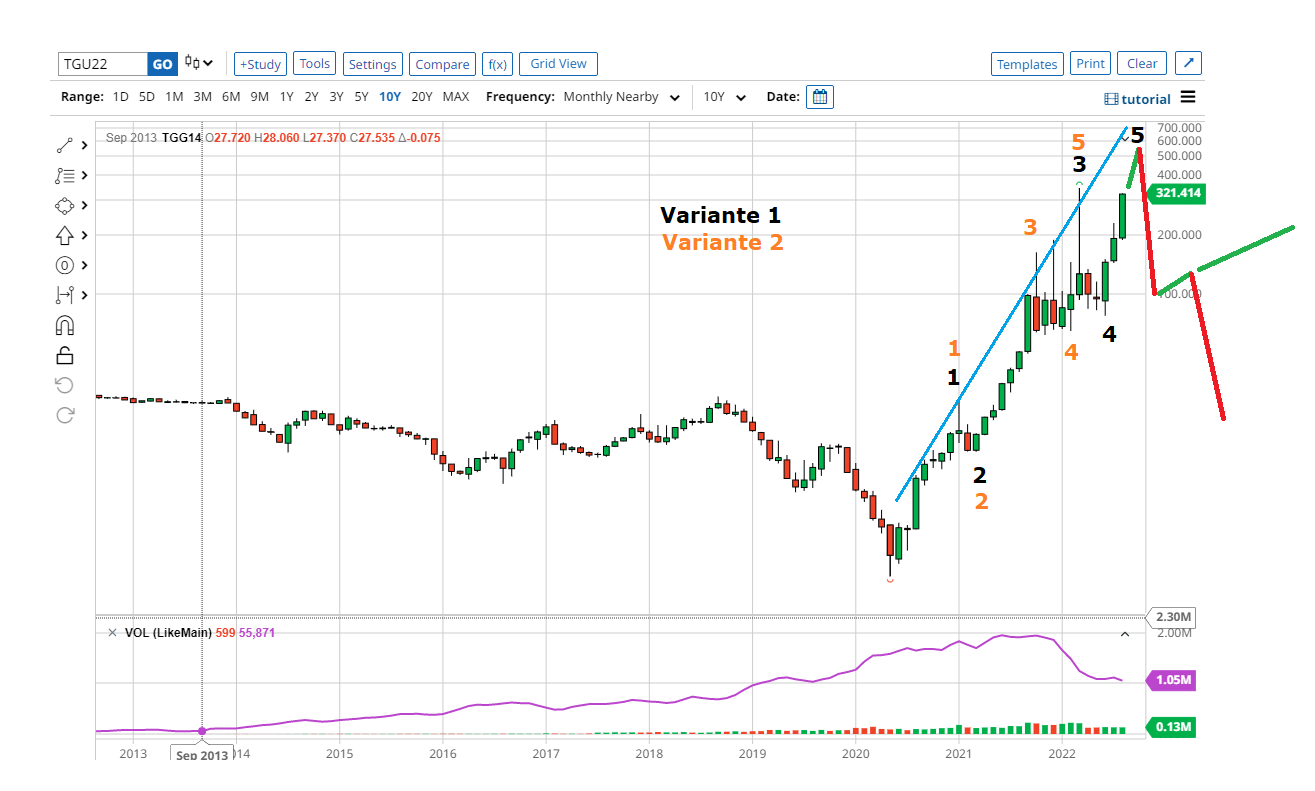This screenshot has height=791, width=1315.
Task: Open the tutorial video link
Action: click(1138, 99)
